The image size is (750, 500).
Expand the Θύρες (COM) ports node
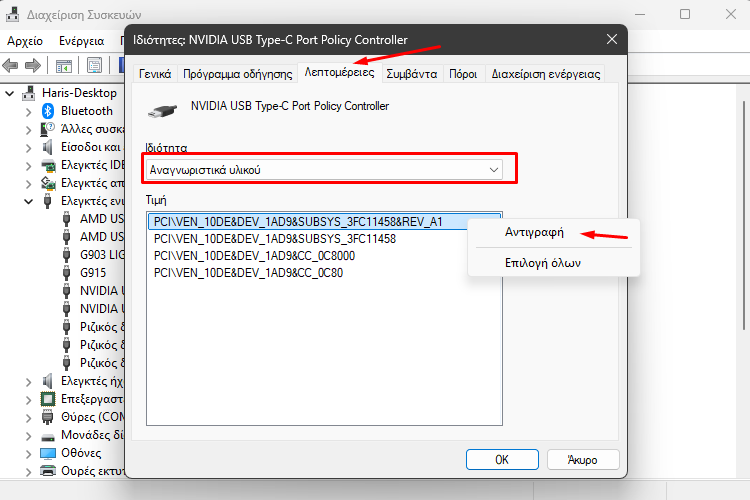point(28,418)
